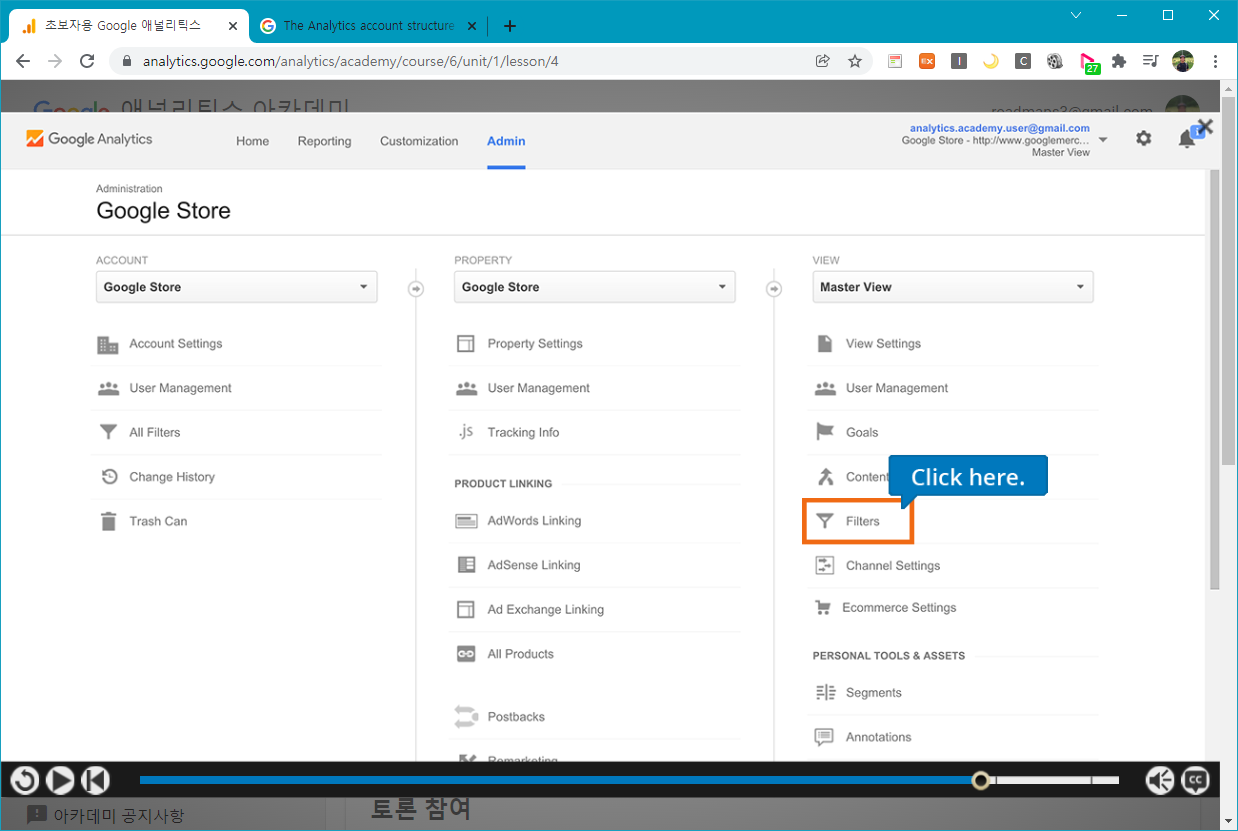1238x831 pixels.
Task: Switch to The Analytics account structure browser tab
Action: pyautogui.click(x=368, y=26)
